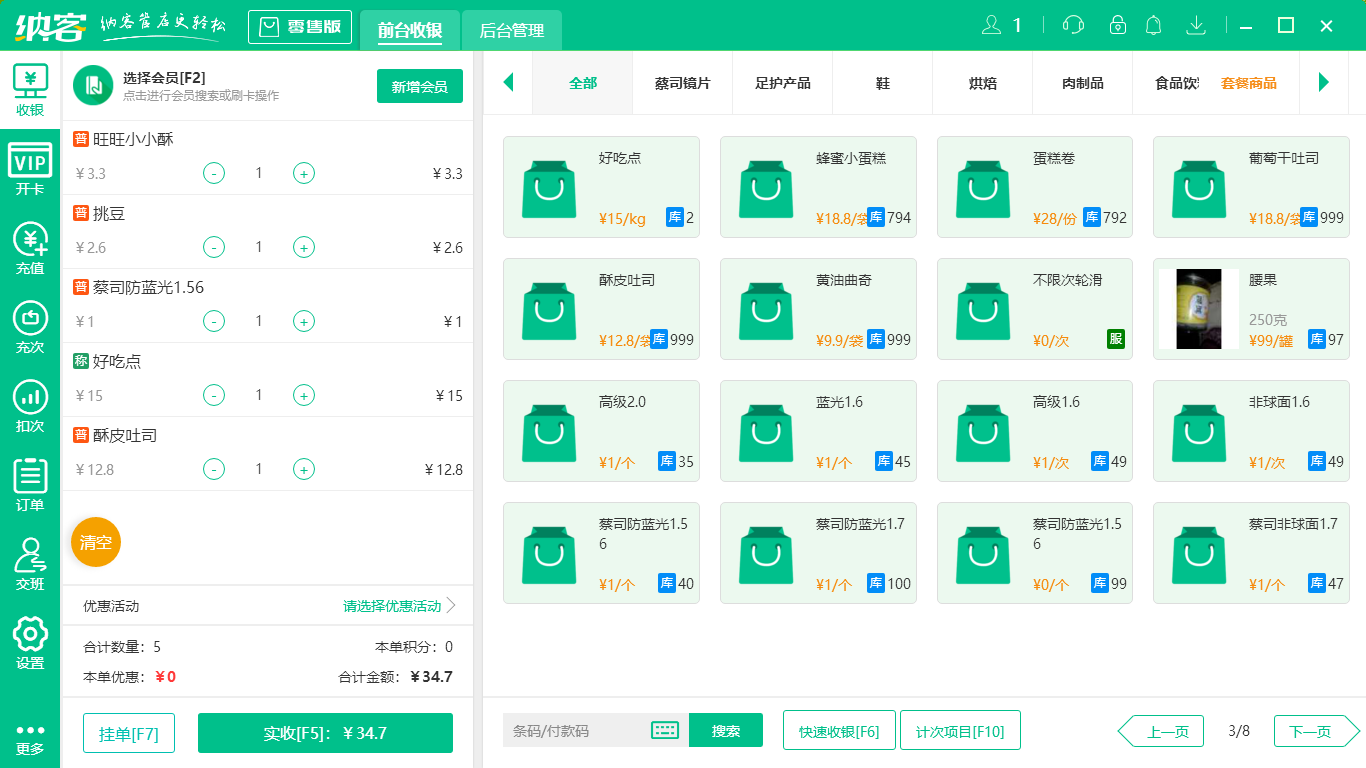Open the 套餐商品 category tab

pos(1251,84)
